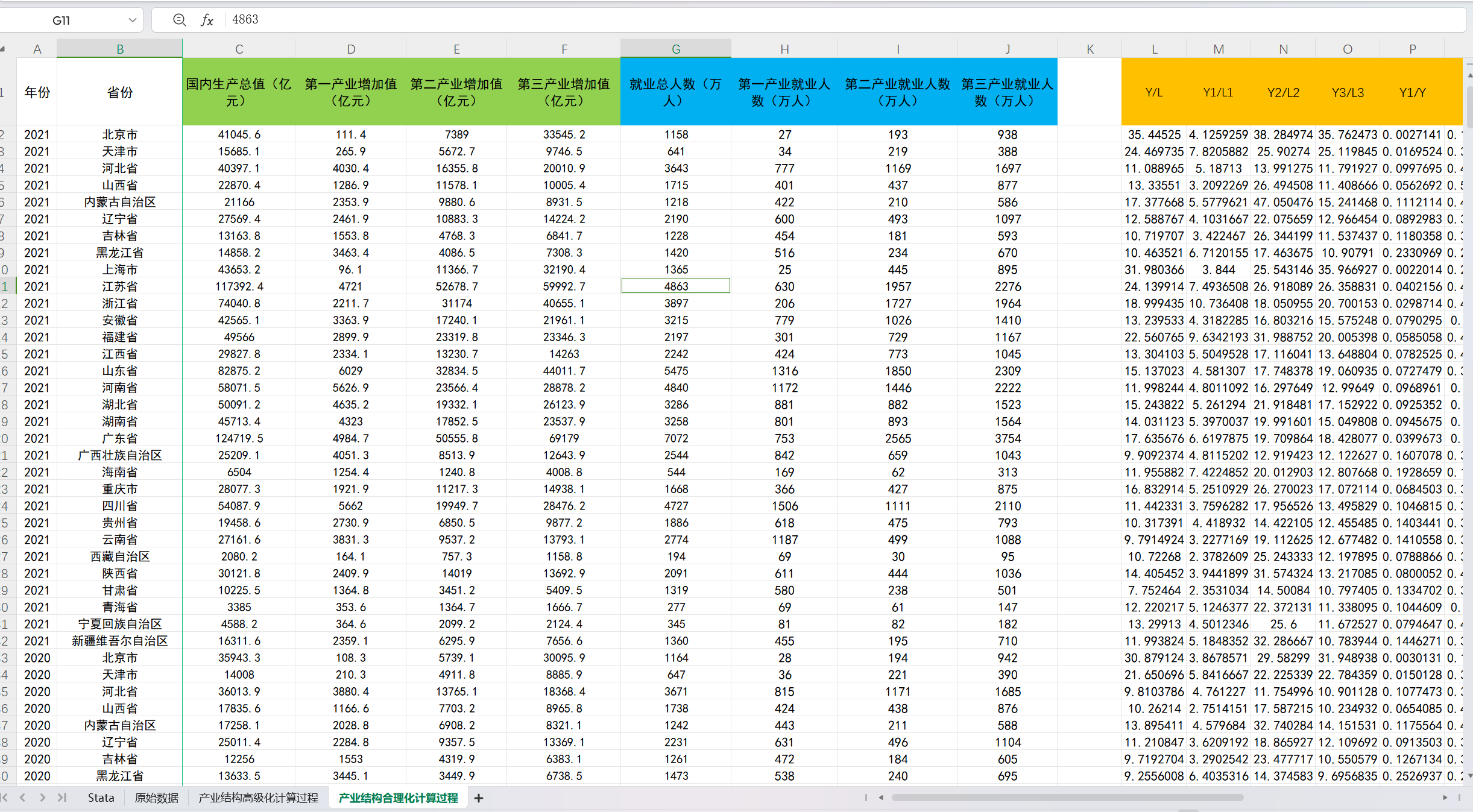Go to first sheet navigation arrow
Viewport: 1473px width, 812px height.
coord(5,798)
